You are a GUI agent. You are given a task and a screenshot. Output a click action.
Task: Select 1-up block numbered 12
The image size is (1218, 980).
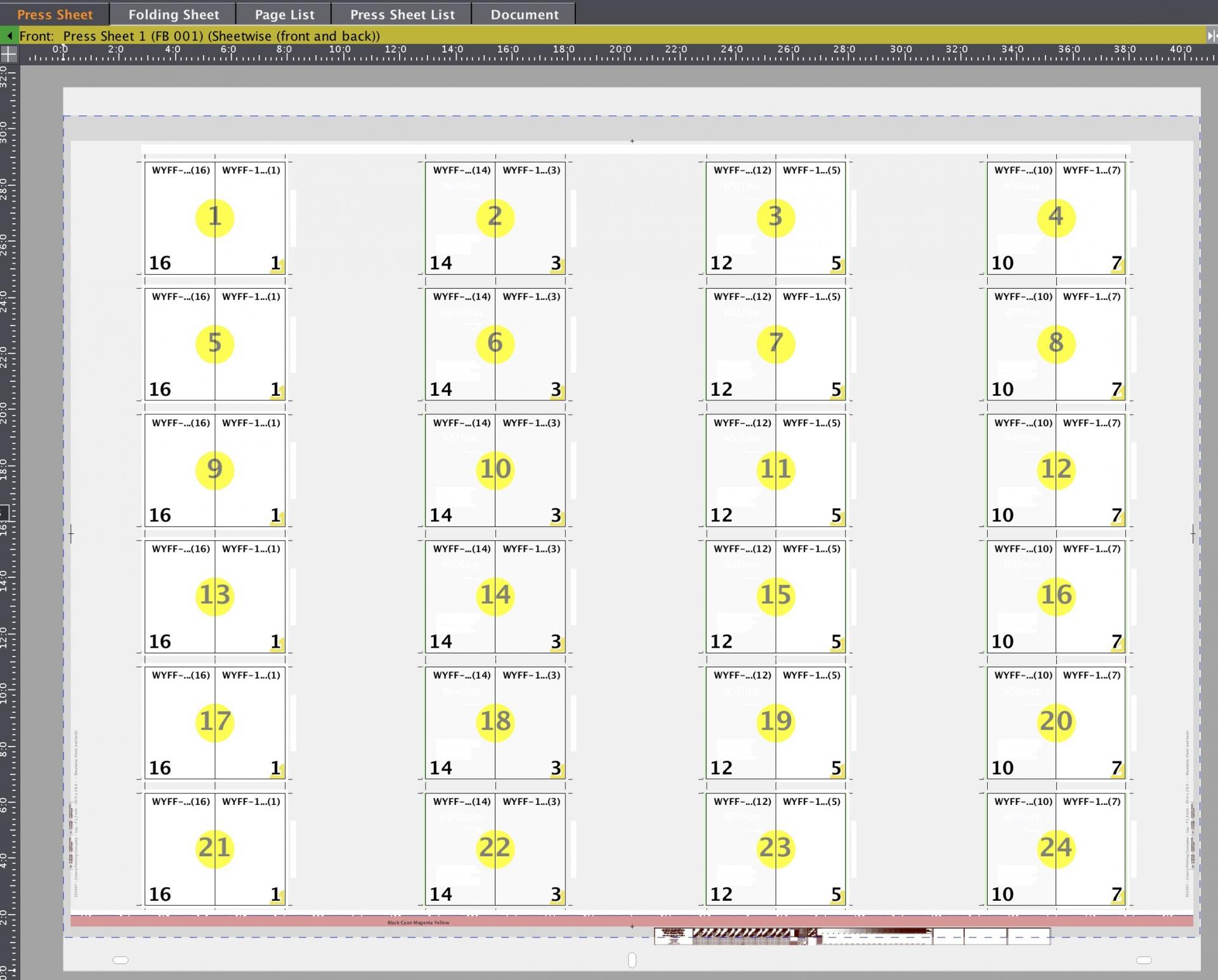1056,470
